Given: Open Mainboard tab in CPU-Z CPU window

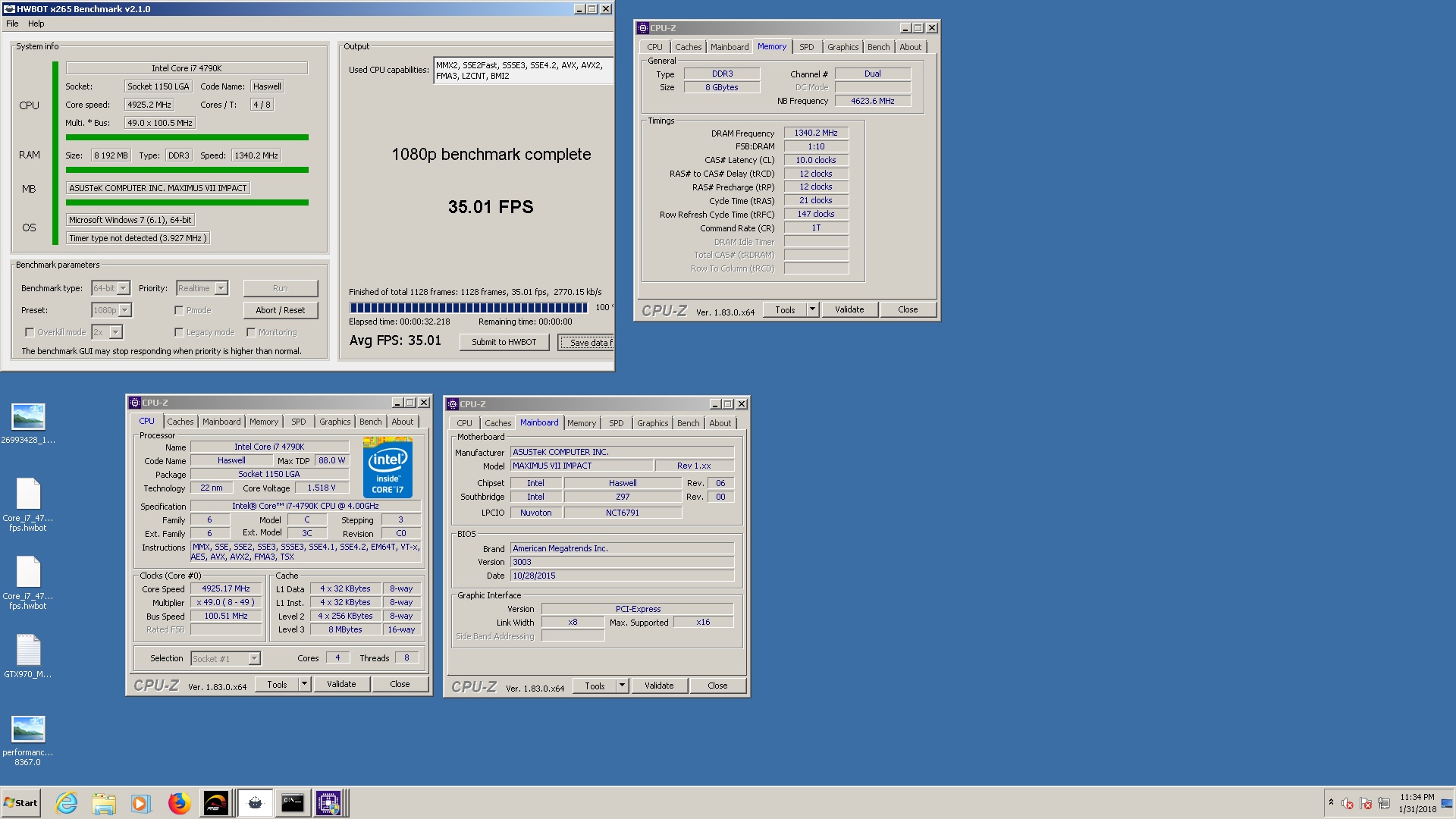Looking at the screenshot, I should pyautogui.click(x=221, y=422).
